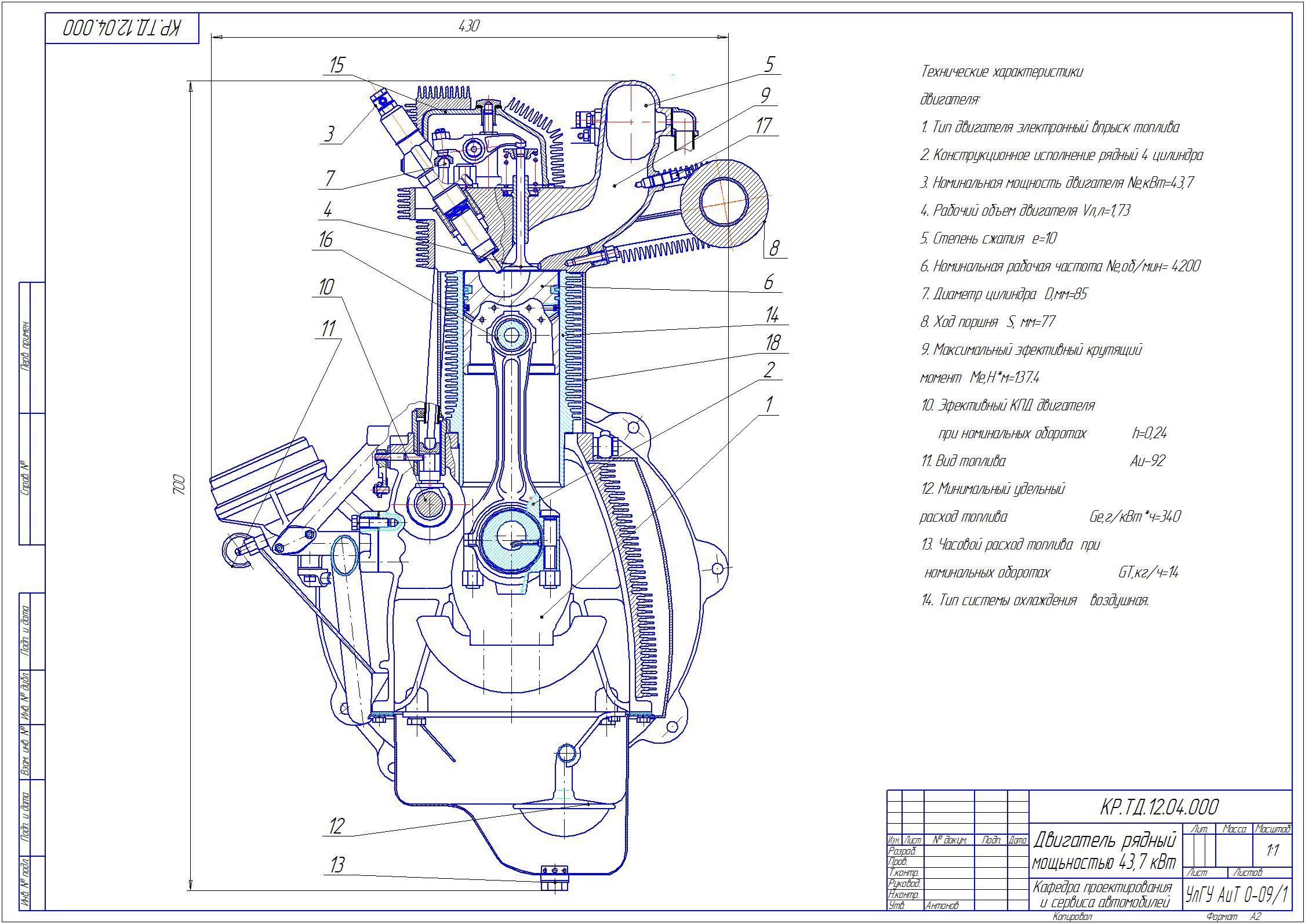Image resolution: width=1305 pixels, height=924 pixels.
Task: Click the title 'Двигатель рядный мощностью 43,7 кВт'
Action: 1105,850
